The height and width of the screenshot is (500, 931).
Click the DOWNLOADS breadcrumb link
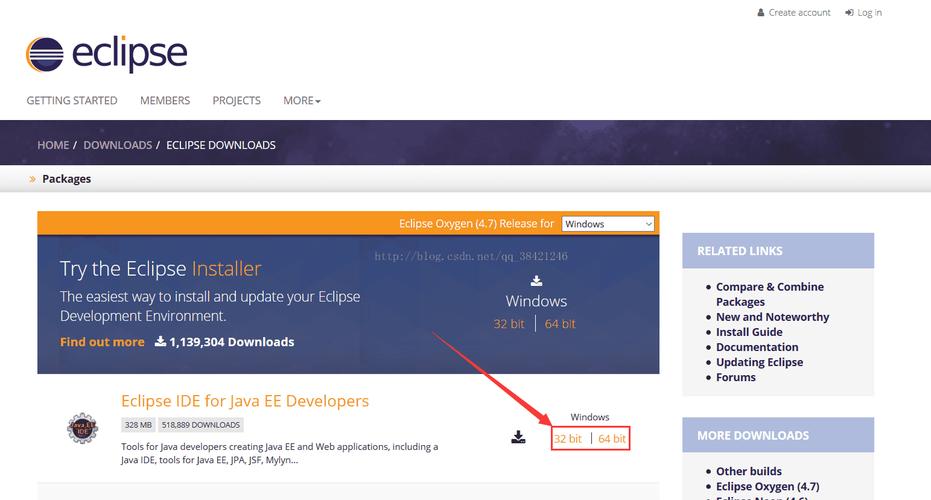pos(117,145)
